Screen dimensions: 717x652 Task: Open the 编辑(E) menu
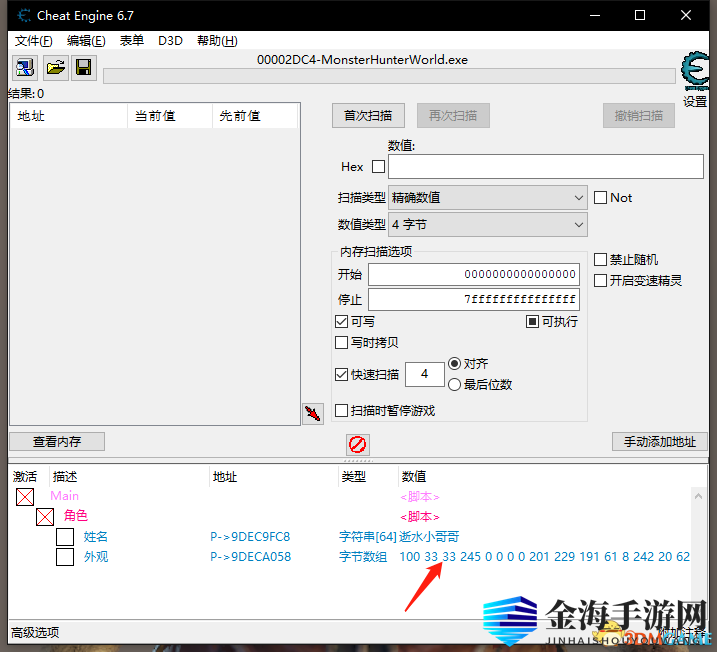(86, 41)
